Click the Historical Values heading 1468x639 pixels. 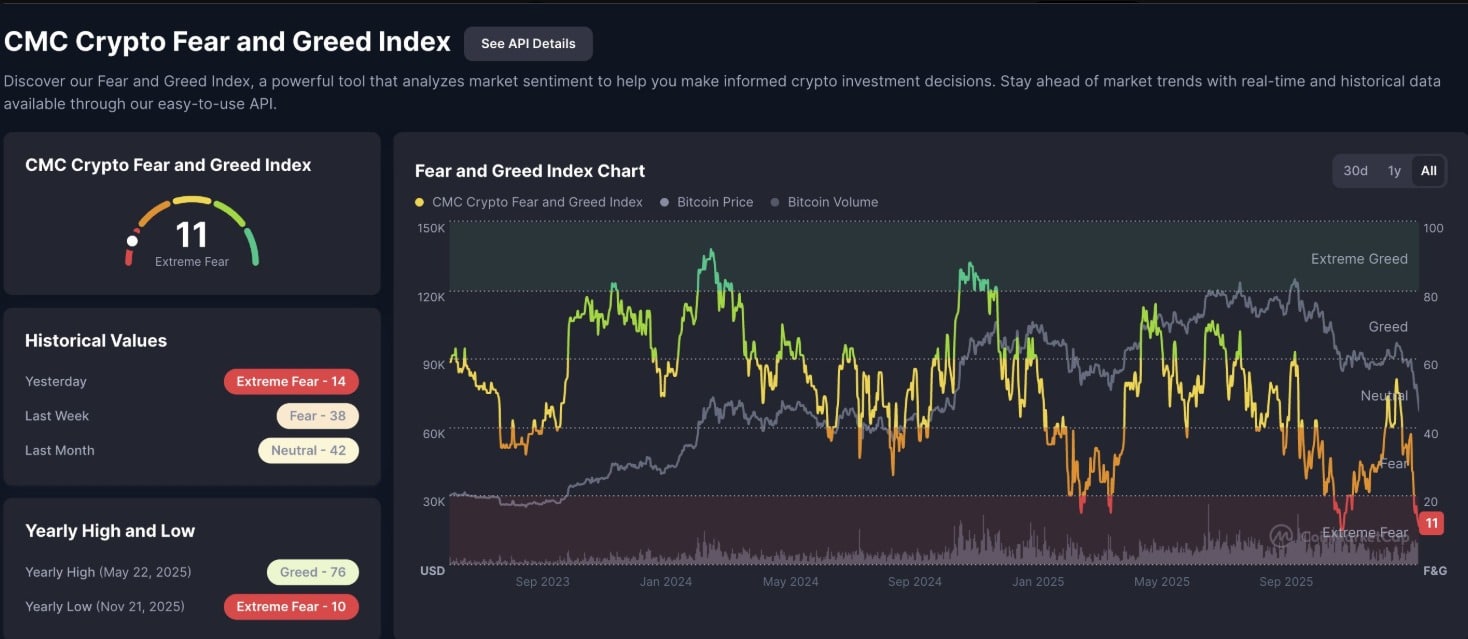coord(96,341)
